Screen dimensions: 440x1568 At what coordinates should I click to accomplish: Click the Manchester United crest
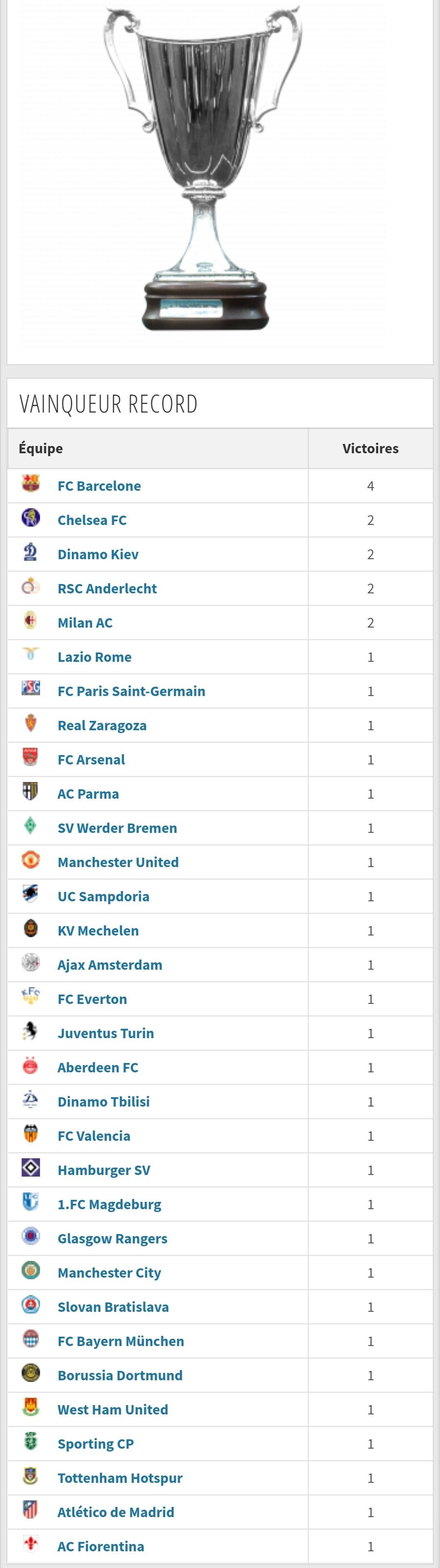[x=31, y=860]
